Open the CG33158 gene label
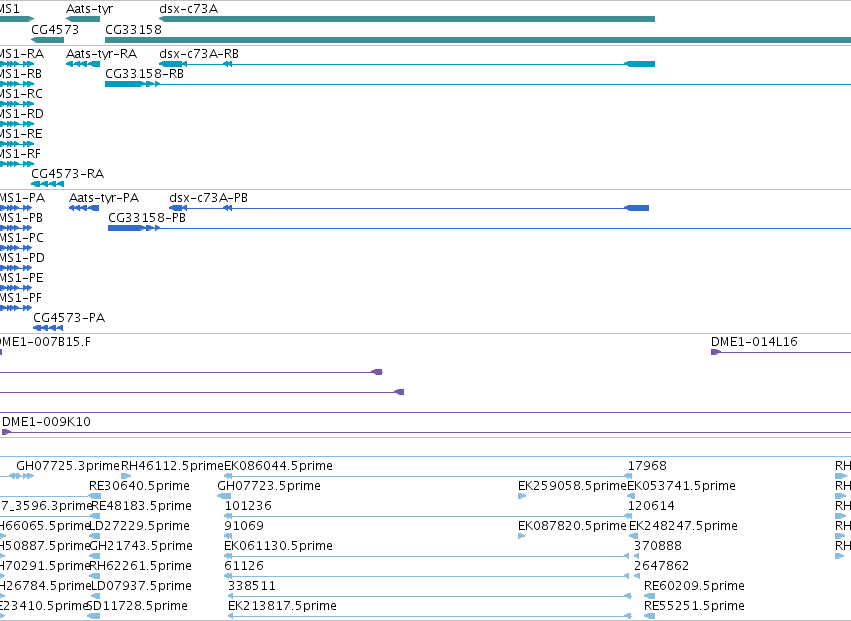The image size is (851, 621). pos(133,29)
